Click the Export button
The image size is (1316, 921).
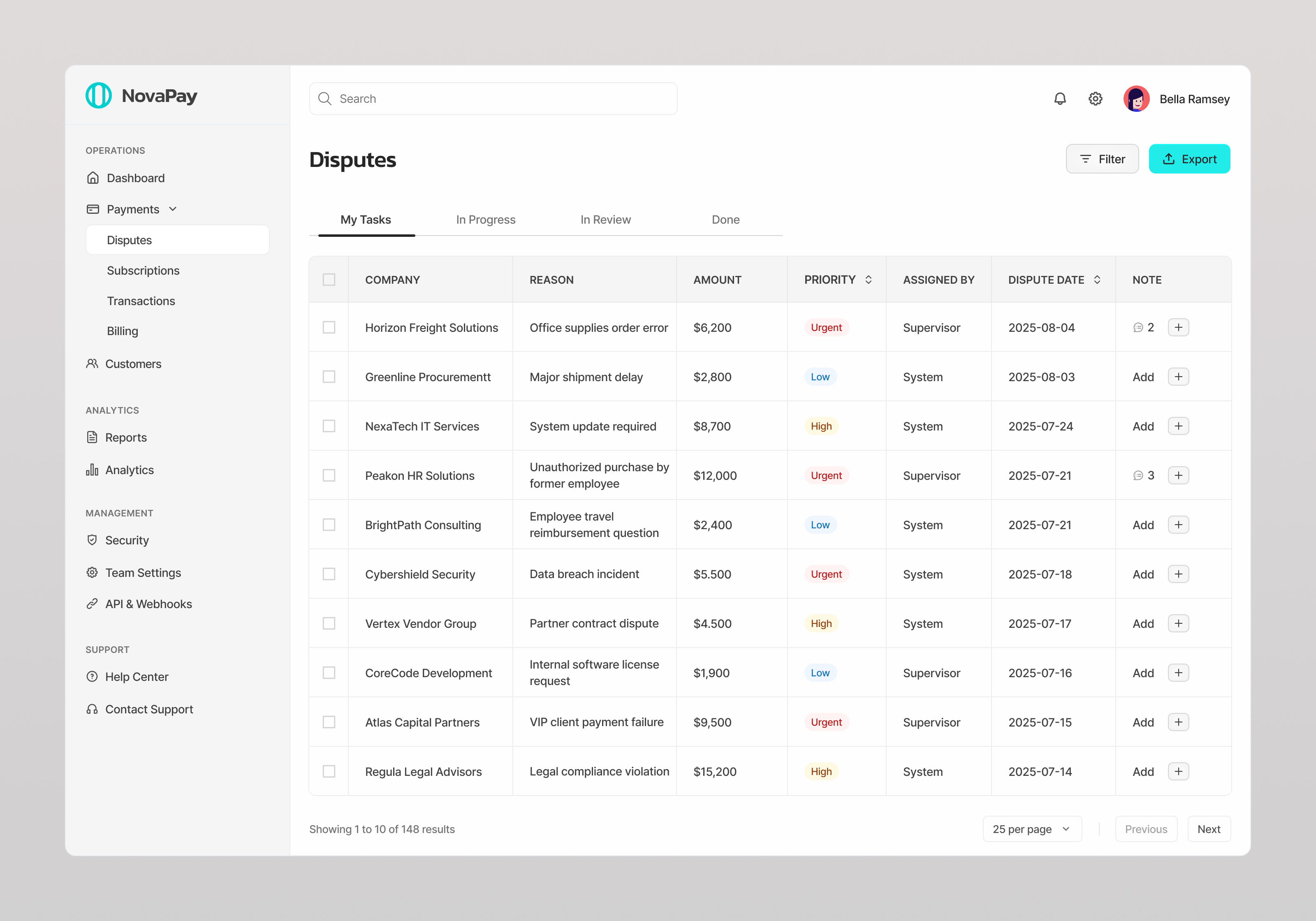coord(1189,159)
